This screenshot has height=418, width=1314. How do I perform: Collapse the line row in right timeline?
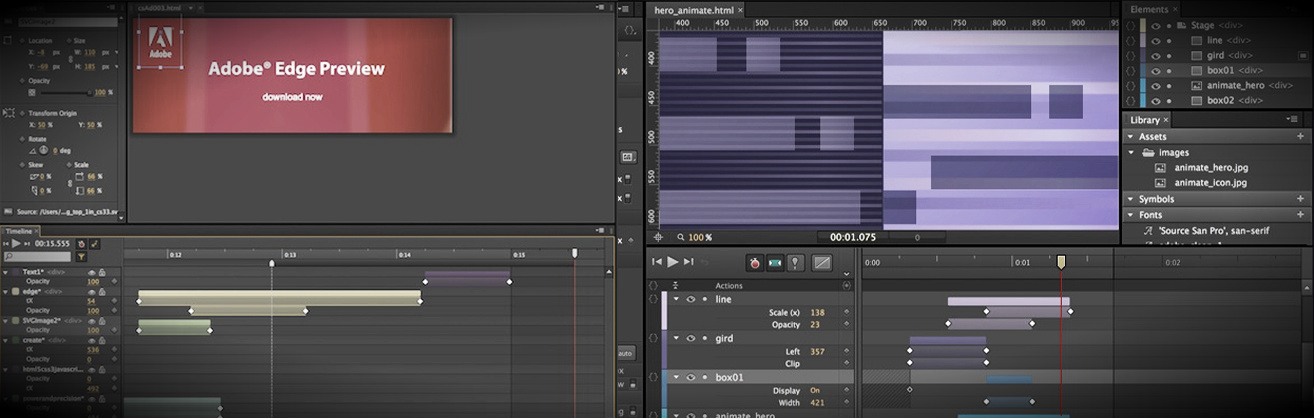676,299
